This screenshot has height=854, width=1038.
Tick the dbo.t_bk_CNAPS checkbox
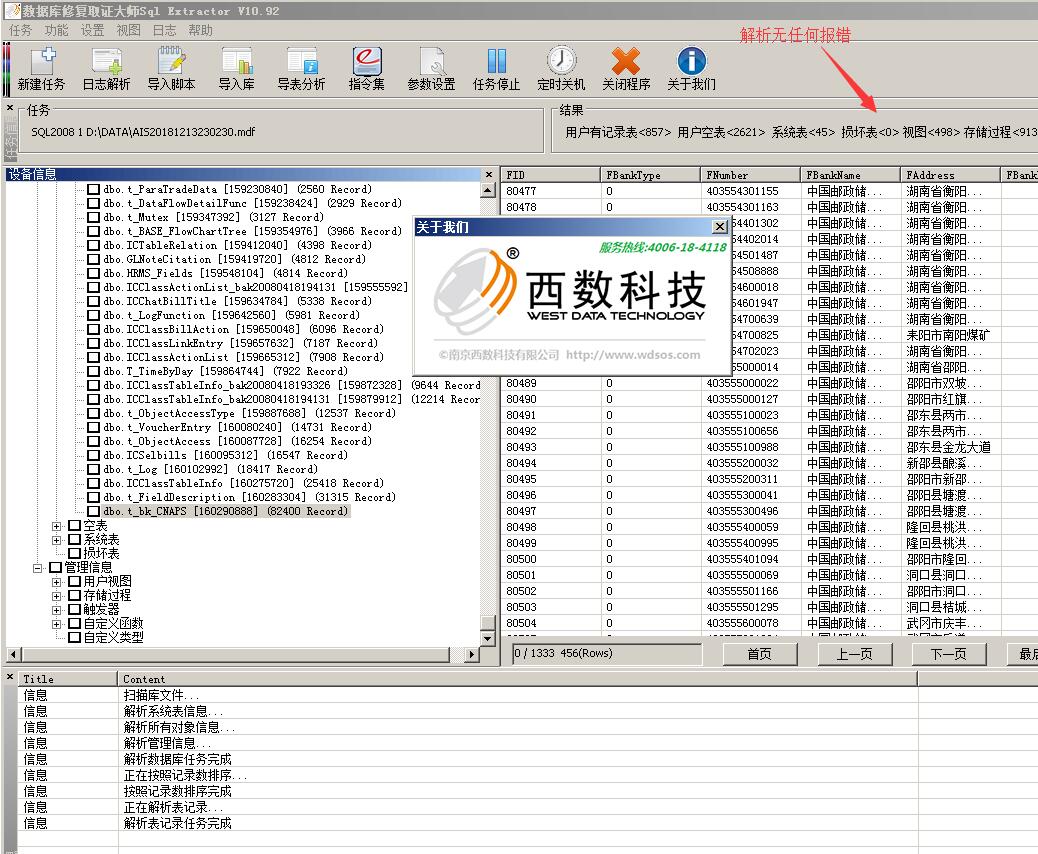coord(93,511)
